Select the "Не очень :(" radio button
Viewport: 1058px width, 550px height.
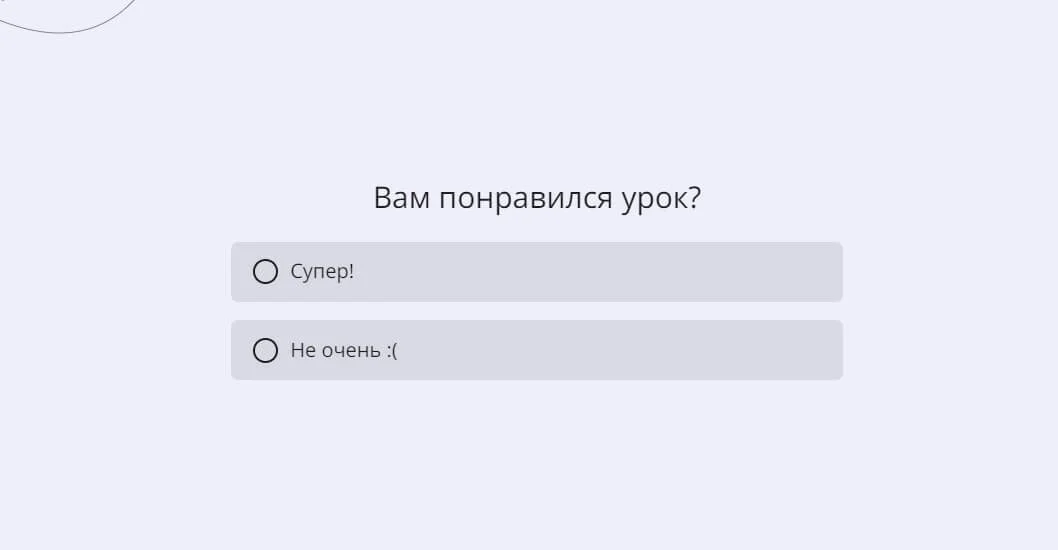click(265, 350)
